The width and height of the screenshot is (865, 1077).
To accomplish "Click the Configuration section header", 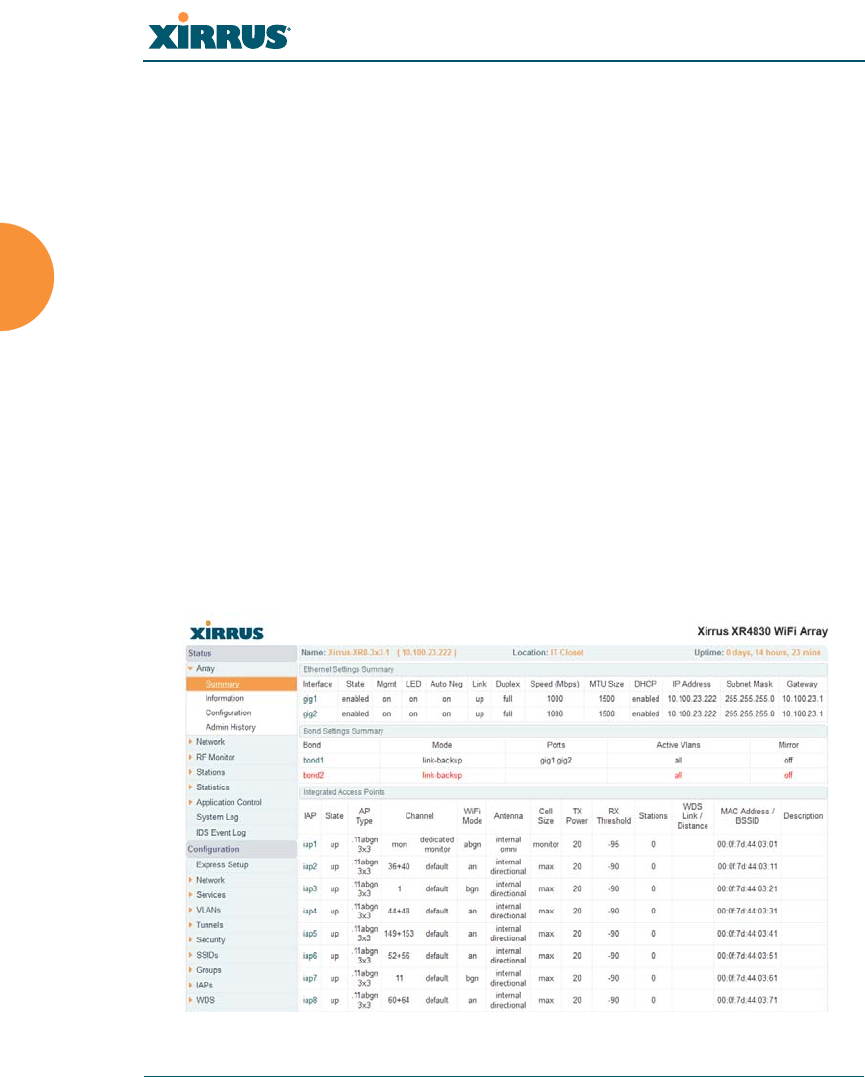I will 241,849.
